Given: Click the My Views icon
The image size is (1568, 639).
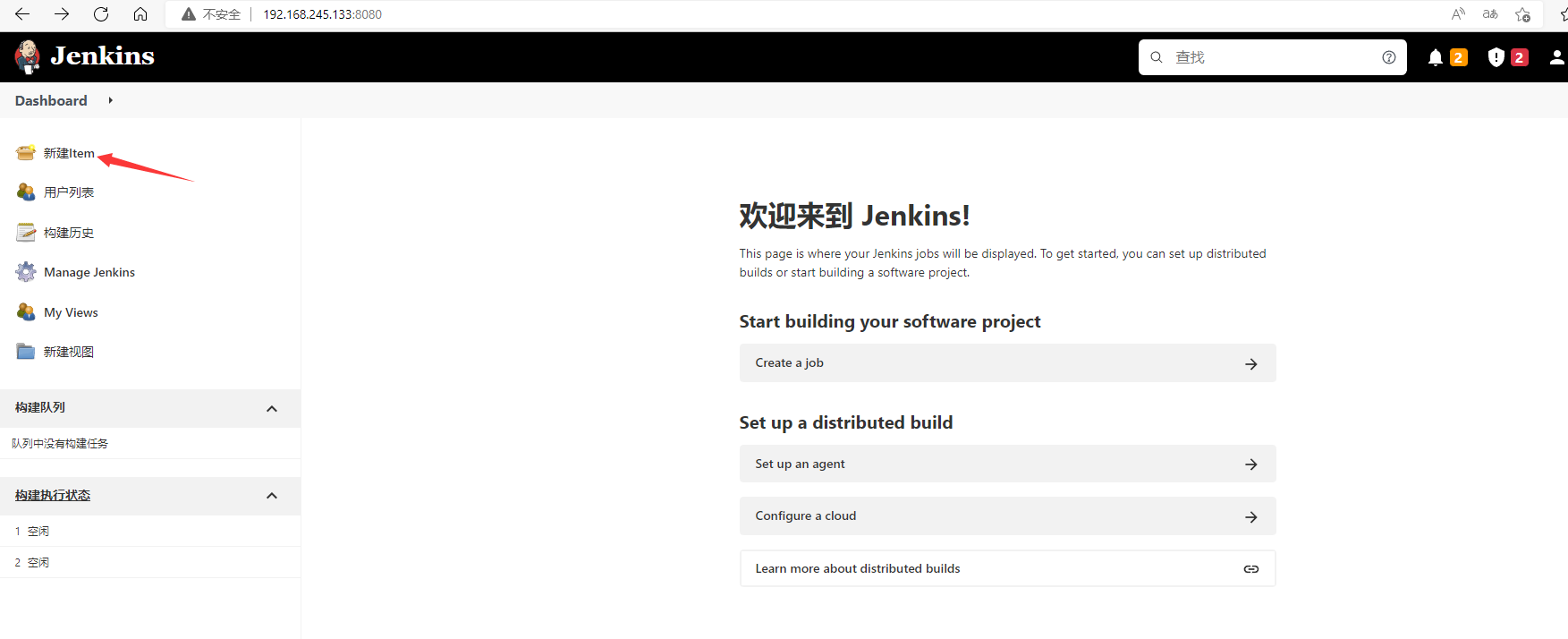Looking at the screenshot, I should [x=26, y=312].
